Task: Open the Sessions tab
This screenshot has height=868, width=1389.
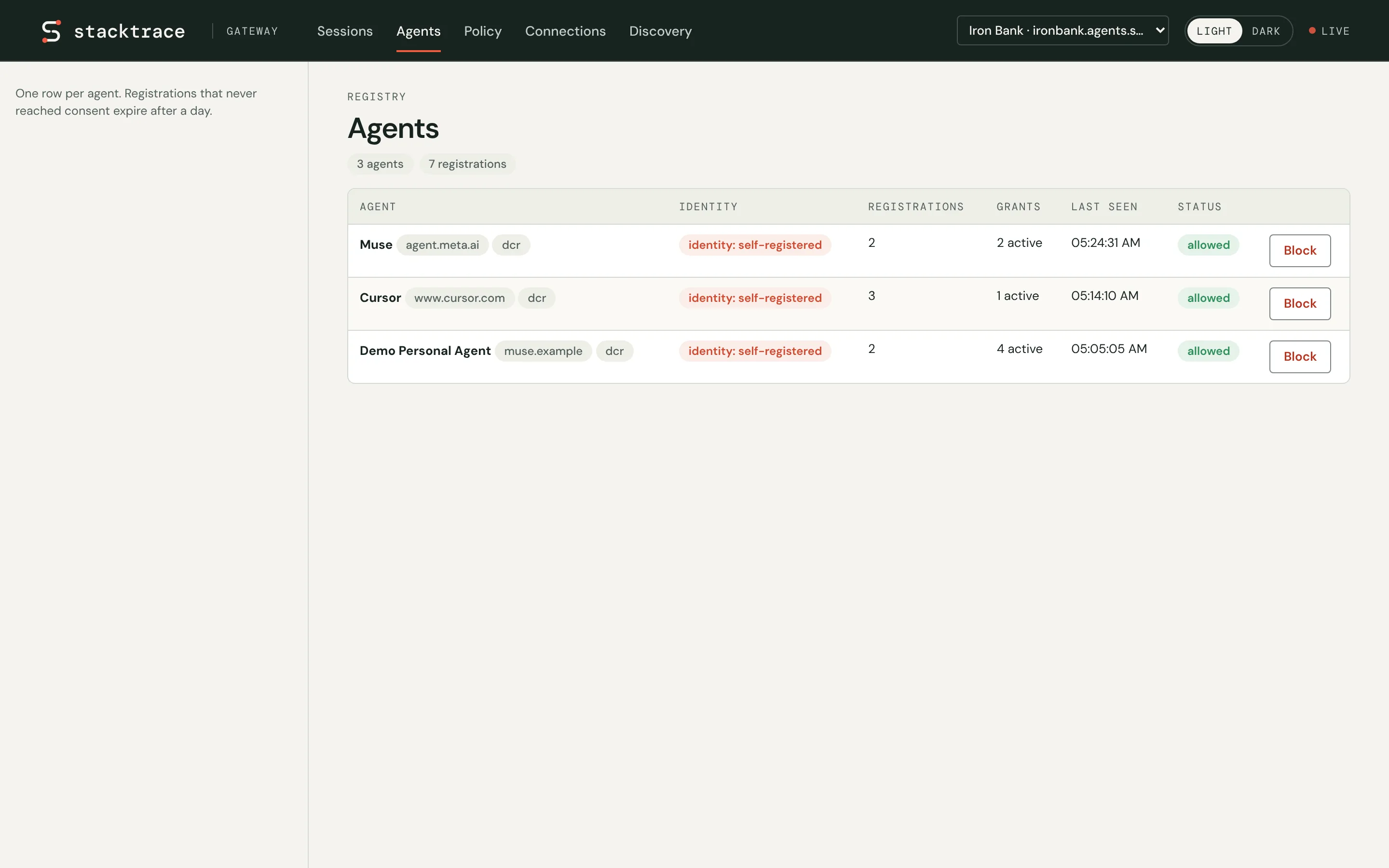Action: tap(345, 31)
